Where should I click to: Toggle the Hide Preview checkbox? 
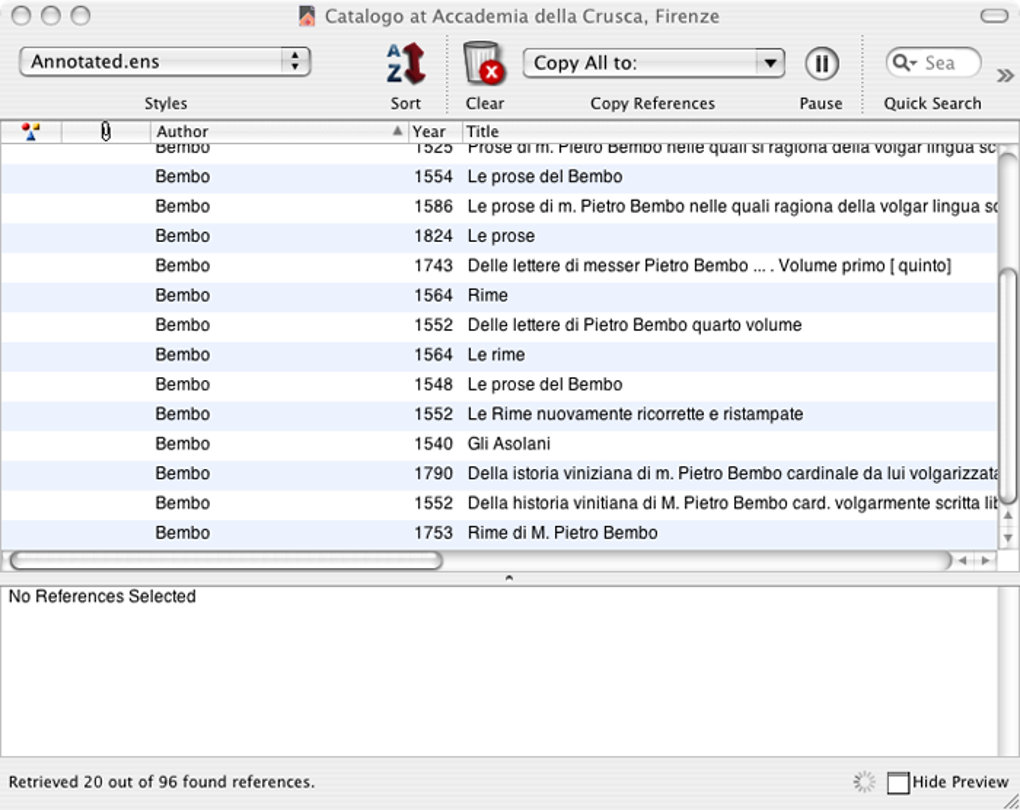click(898, 782)
